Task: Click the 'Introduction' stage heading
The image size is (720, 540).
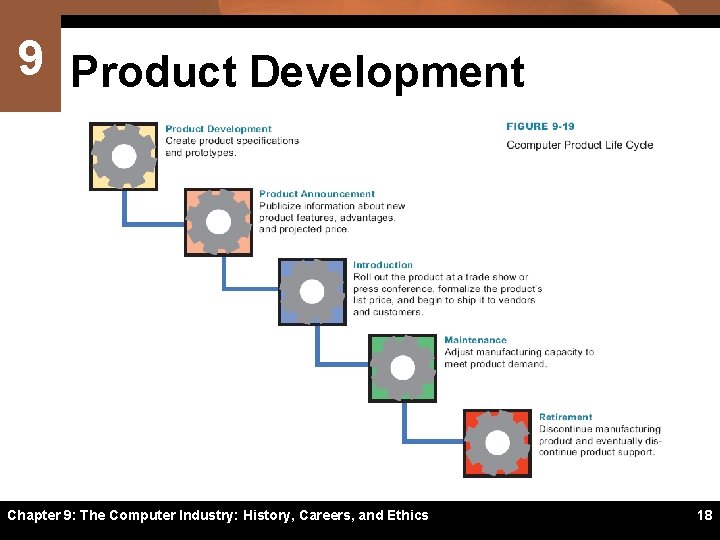Action: pos(382,265)
